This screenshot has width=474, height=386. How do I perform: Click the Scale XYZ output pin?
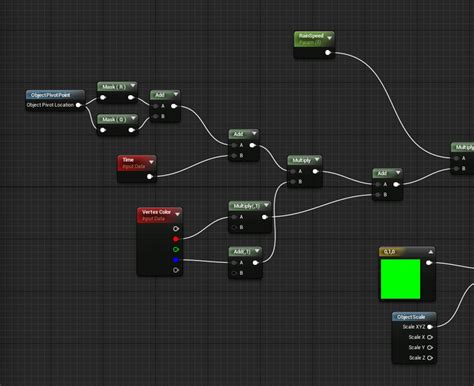click(430, 327)
